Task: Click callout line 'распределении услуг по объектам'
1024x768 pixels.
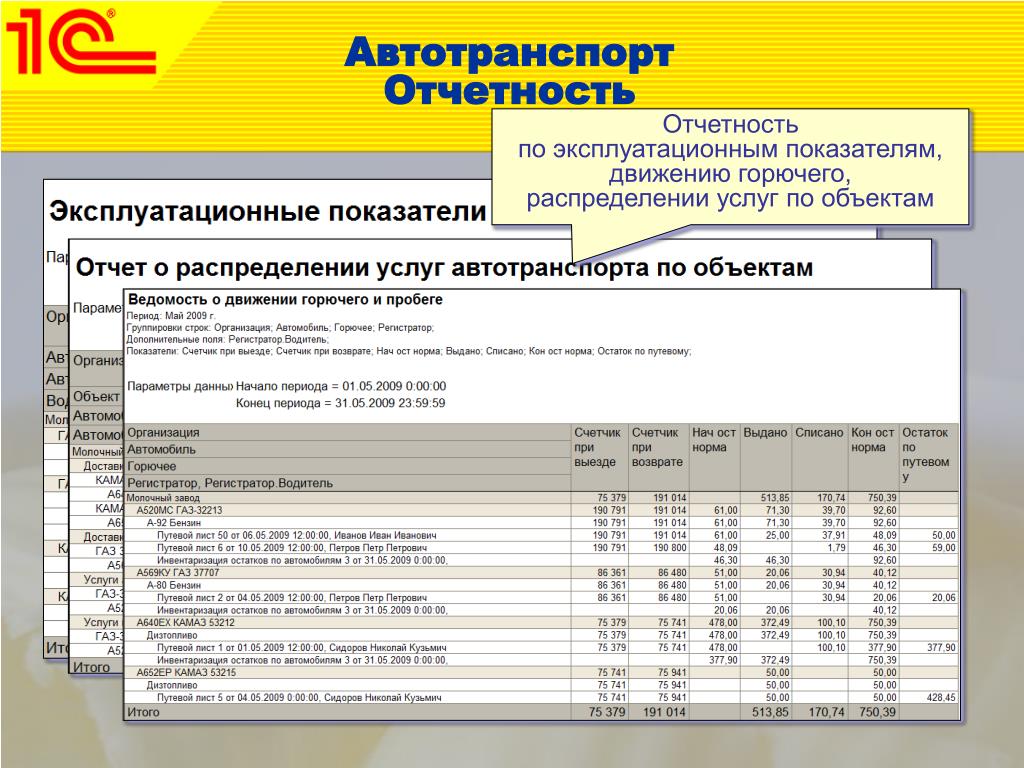Action: click(x=730, y=199)
